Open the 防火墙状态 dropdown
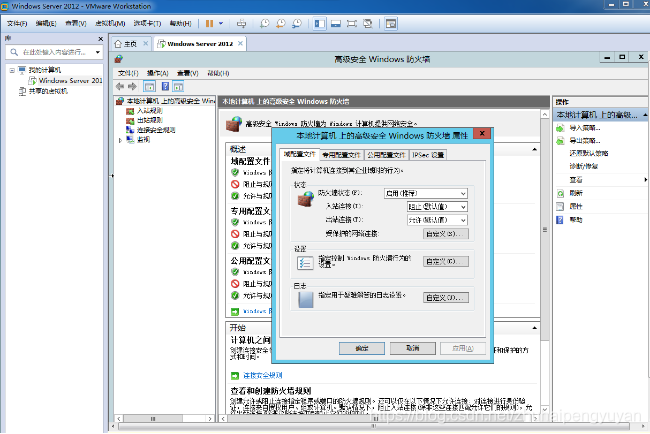The height and width of the screenshot is (434, 650). (x=426, y=193)
